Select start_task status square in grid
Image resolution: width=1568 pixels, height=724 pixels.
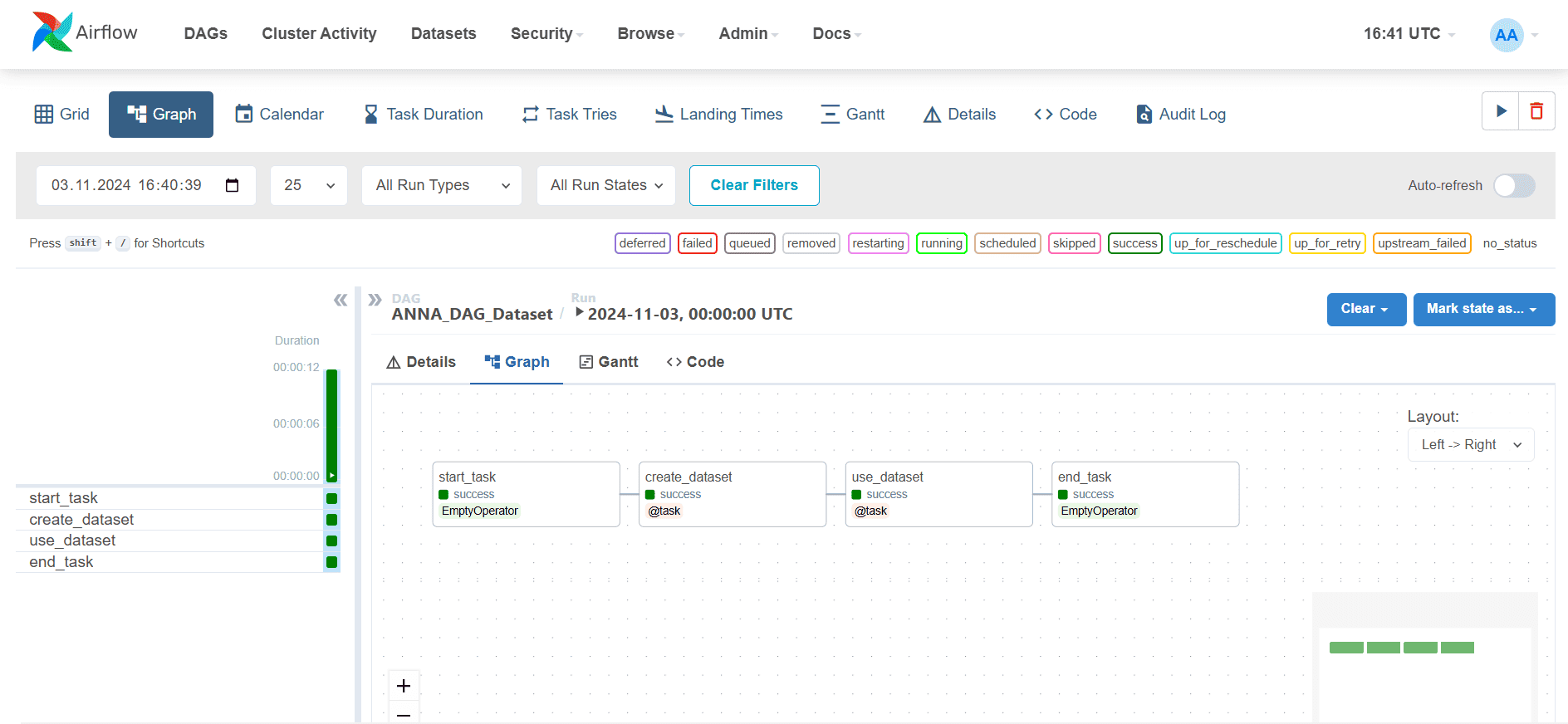click(331, 498)
